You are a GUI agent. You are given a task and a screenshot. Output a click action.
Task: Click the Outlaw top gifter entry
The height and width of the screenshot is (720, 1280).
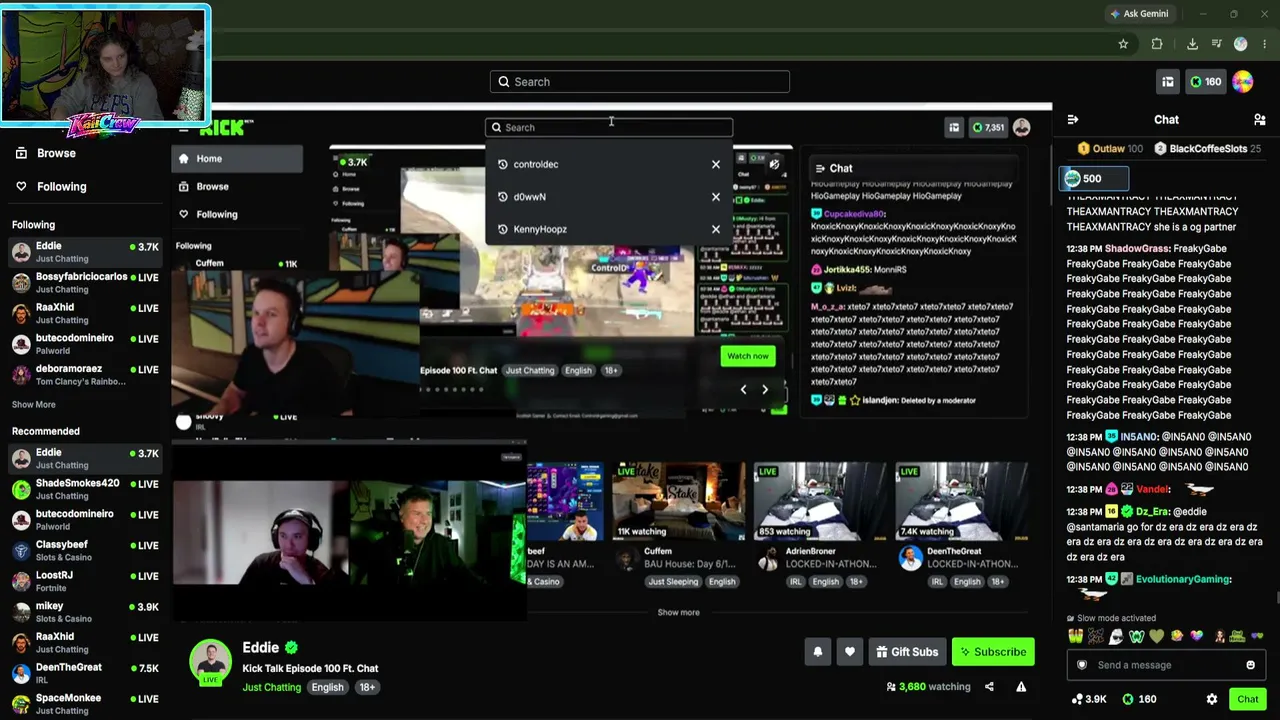pos(1110,149)
